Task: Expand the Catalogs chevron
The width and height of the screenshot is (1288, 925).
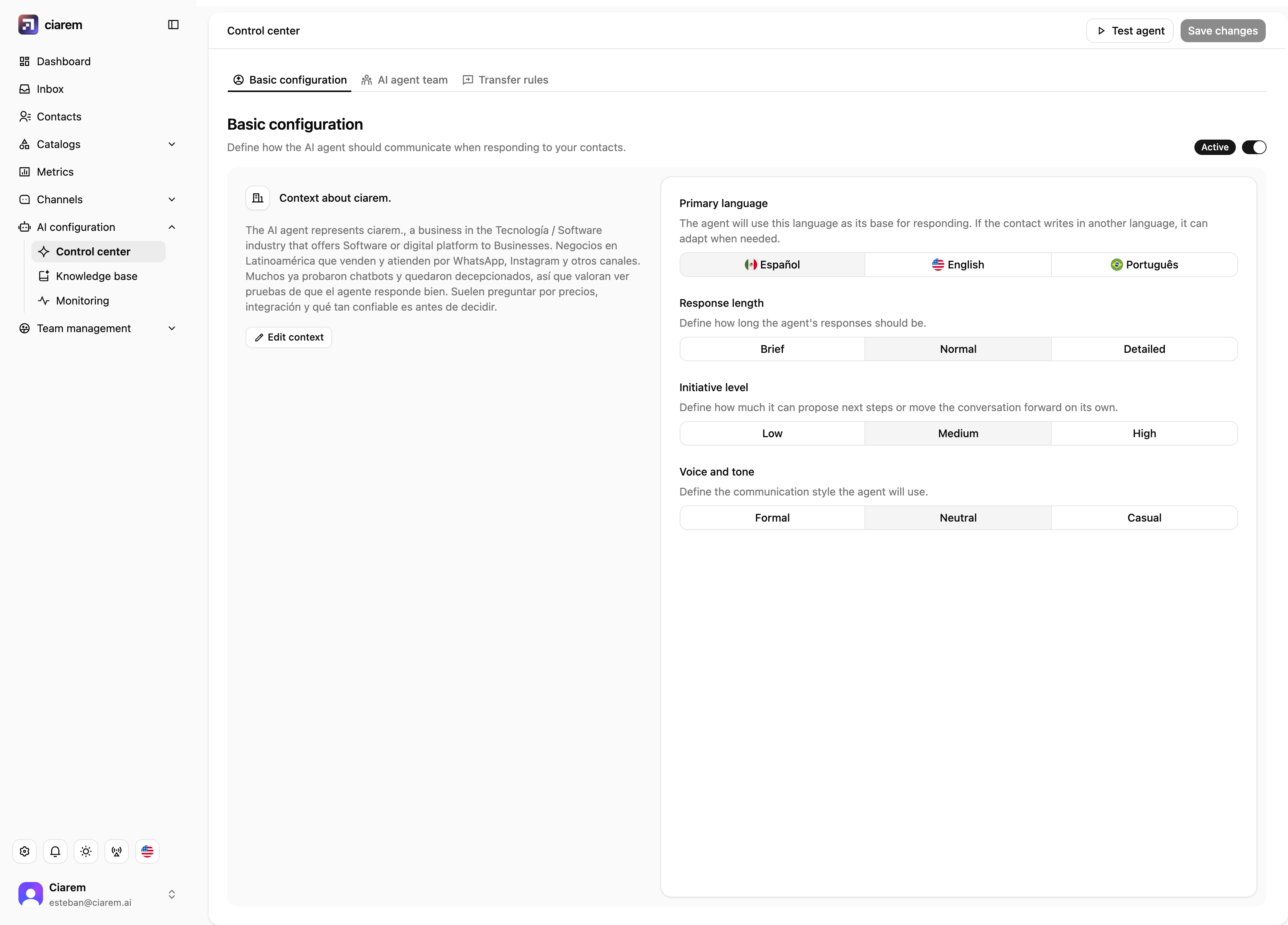Action: coord(171,144)
